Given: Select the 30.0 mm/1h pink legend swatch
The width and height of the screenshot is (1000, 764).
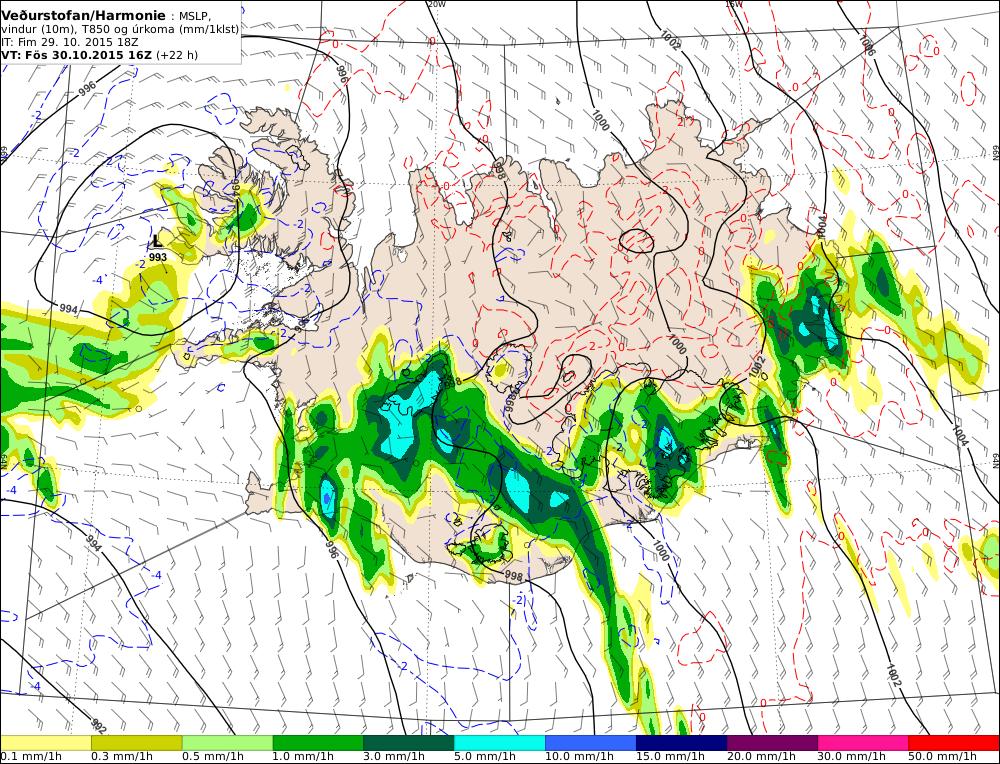Looking at the screenshot, I should [x=863, y=742].
